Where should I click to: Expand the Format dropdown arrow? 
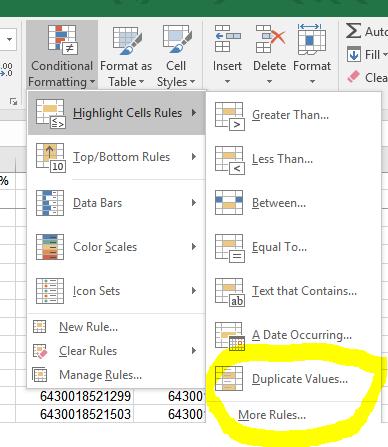312,81
